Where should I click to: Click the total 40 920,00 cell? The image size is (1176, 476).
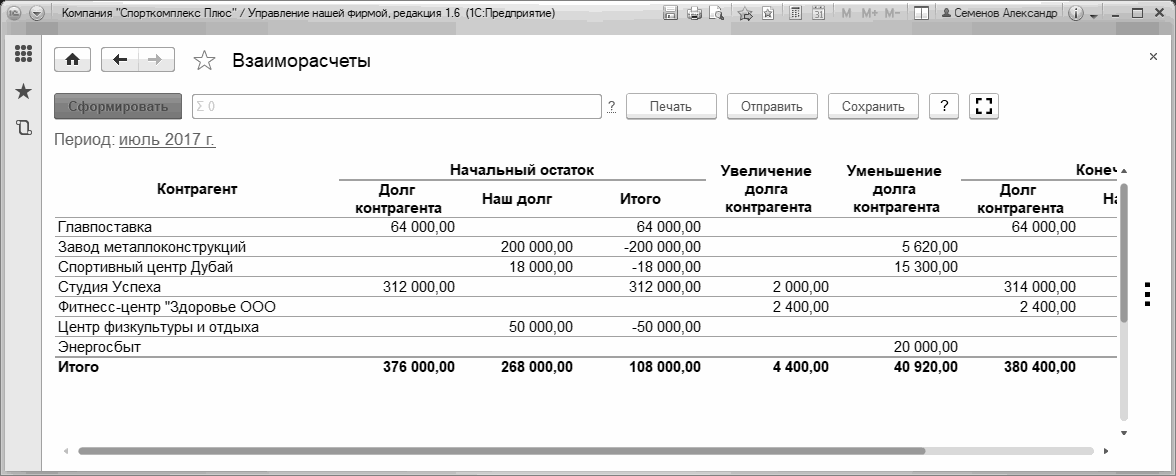926,367
